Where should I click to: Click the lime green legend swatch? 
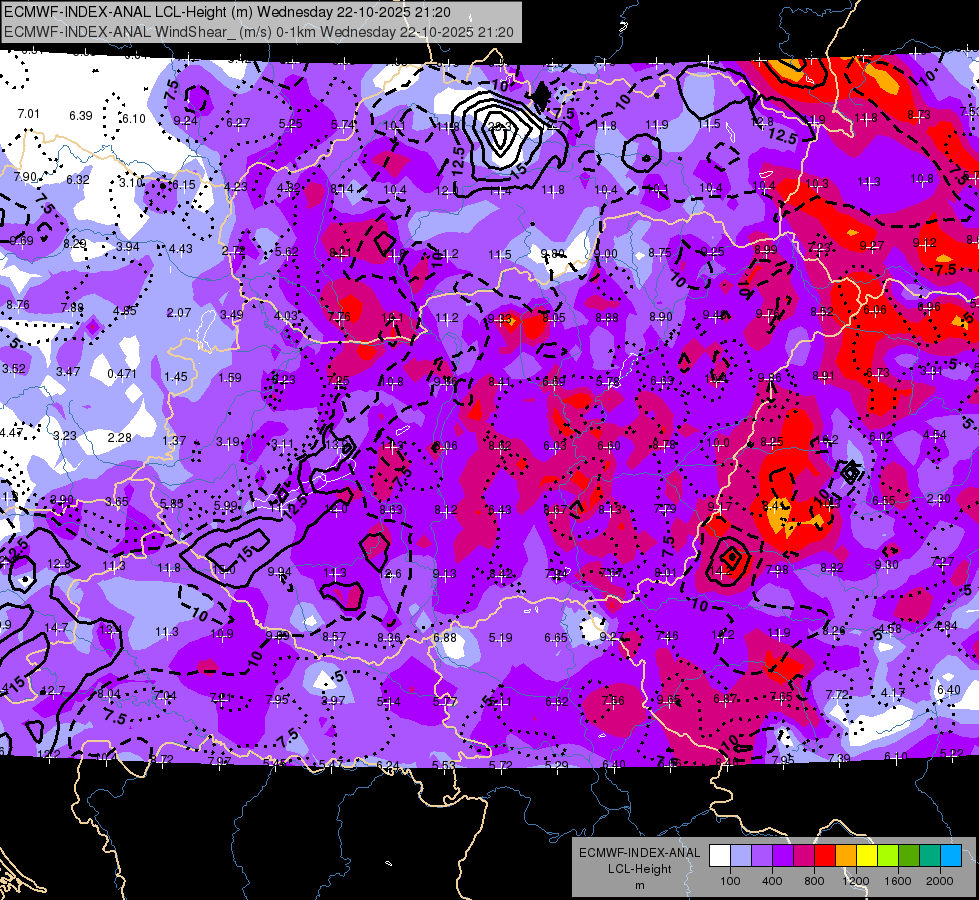[888, 855]
